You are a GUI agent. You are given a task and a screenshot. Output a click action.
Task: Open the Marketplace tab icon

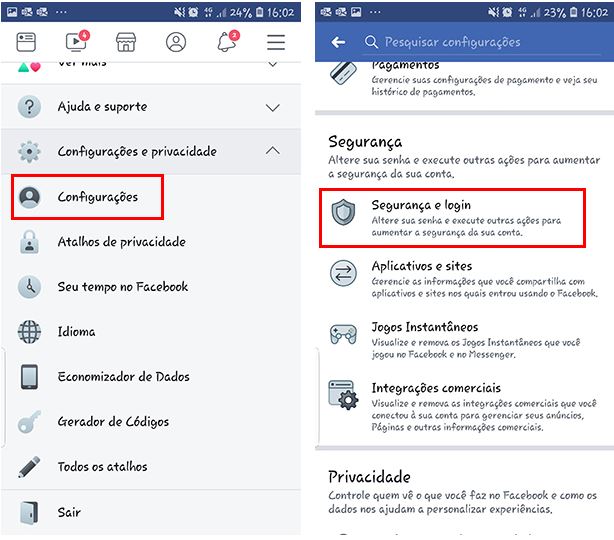[x=126, y=42]
